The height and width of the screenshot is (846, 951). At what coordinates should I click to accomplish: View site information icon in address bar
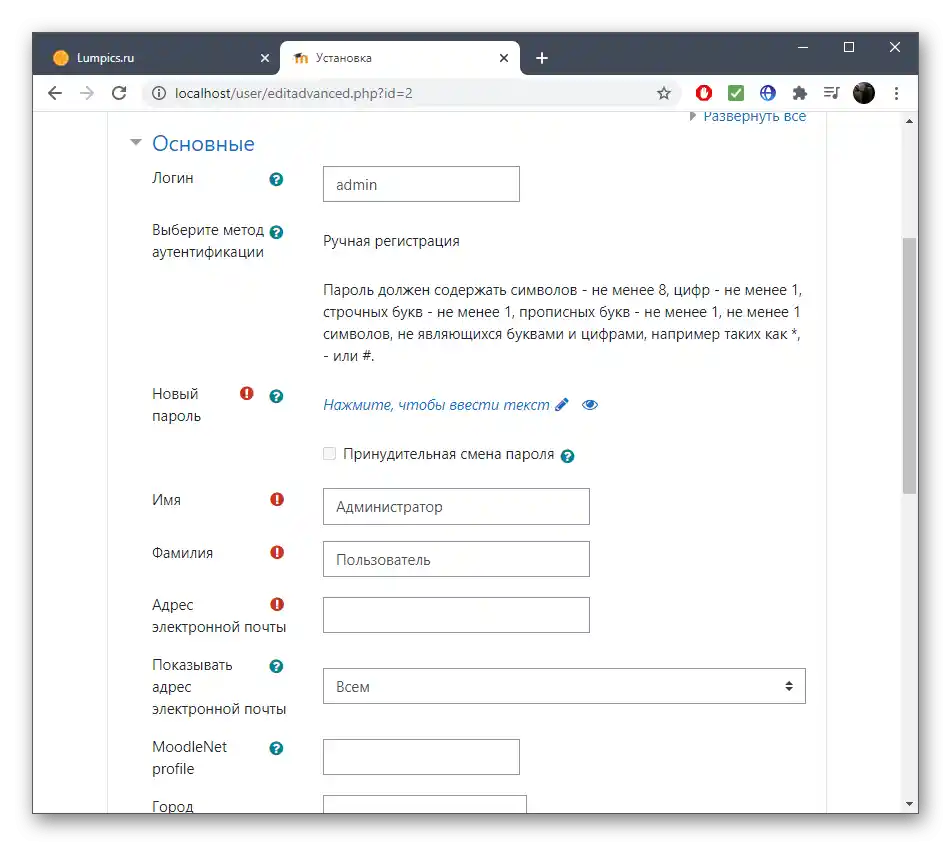[159, 93]
